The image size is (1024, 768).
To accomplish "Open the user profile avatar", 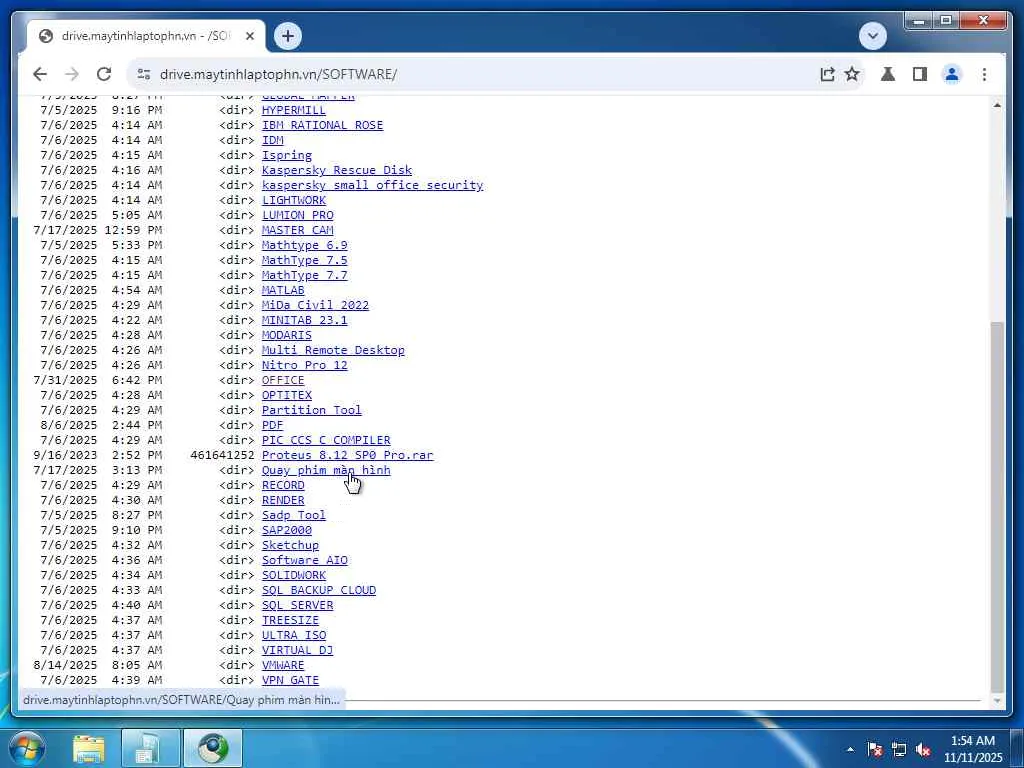I will coord(952,74).
